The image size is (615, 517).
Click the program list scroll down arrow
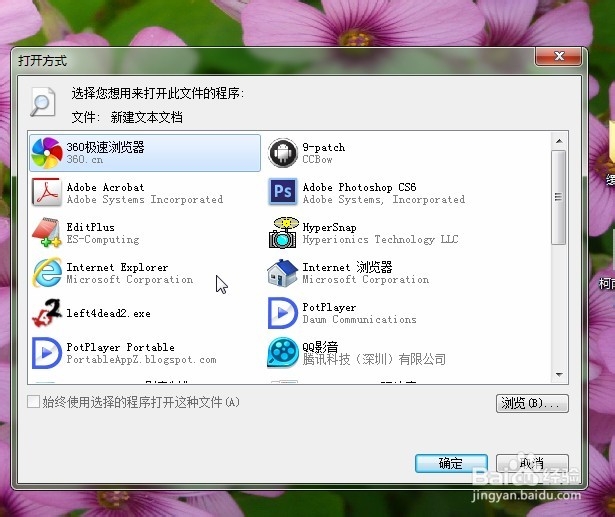[x=559, y=375]
